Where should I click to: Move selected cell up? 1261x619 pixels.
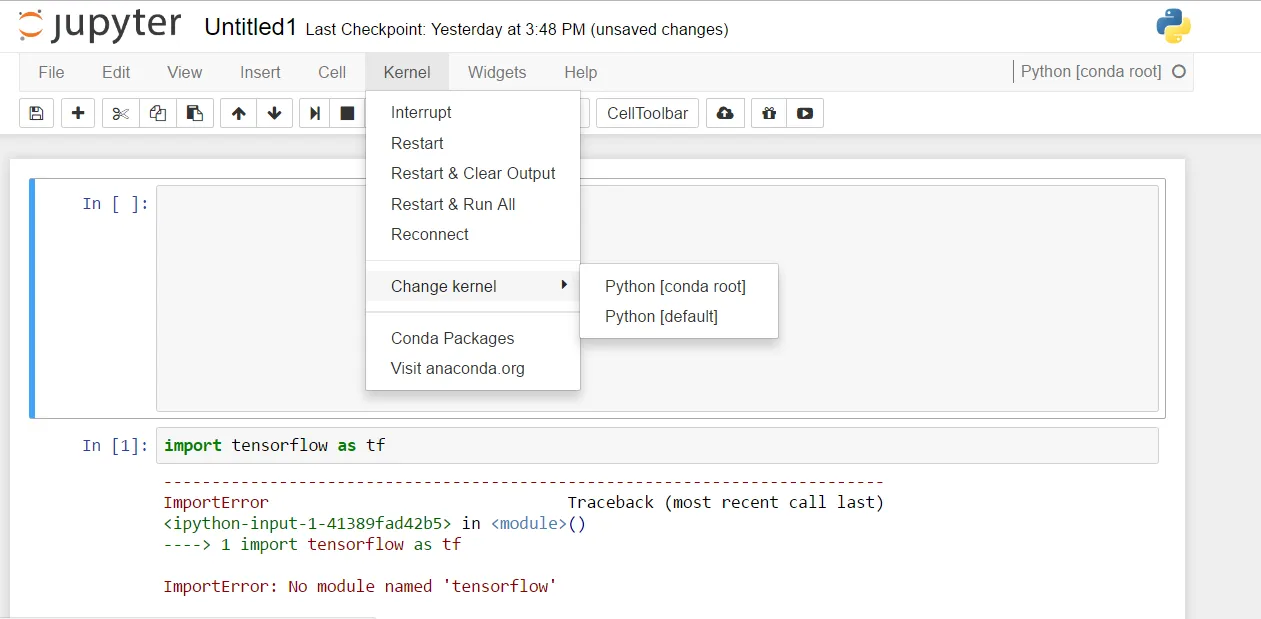(238, 113)
